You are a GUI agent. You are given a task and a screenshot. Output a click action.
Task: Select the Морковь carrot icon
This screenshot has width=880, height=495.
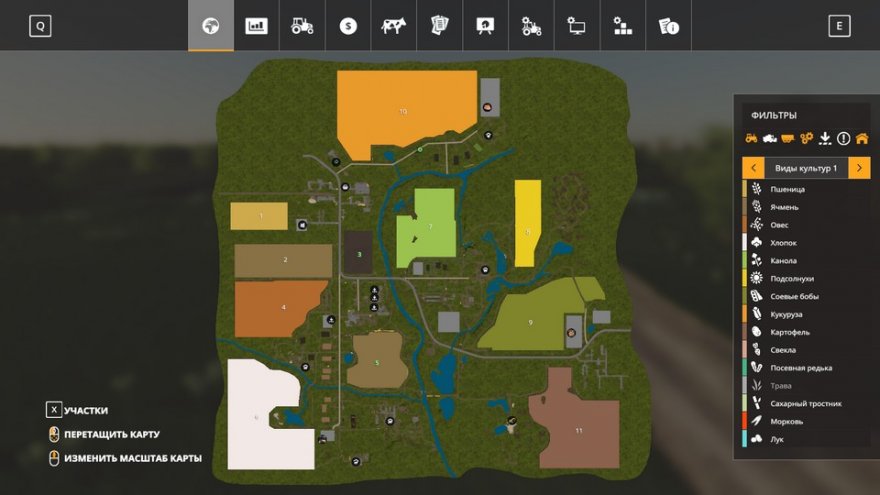757,421
